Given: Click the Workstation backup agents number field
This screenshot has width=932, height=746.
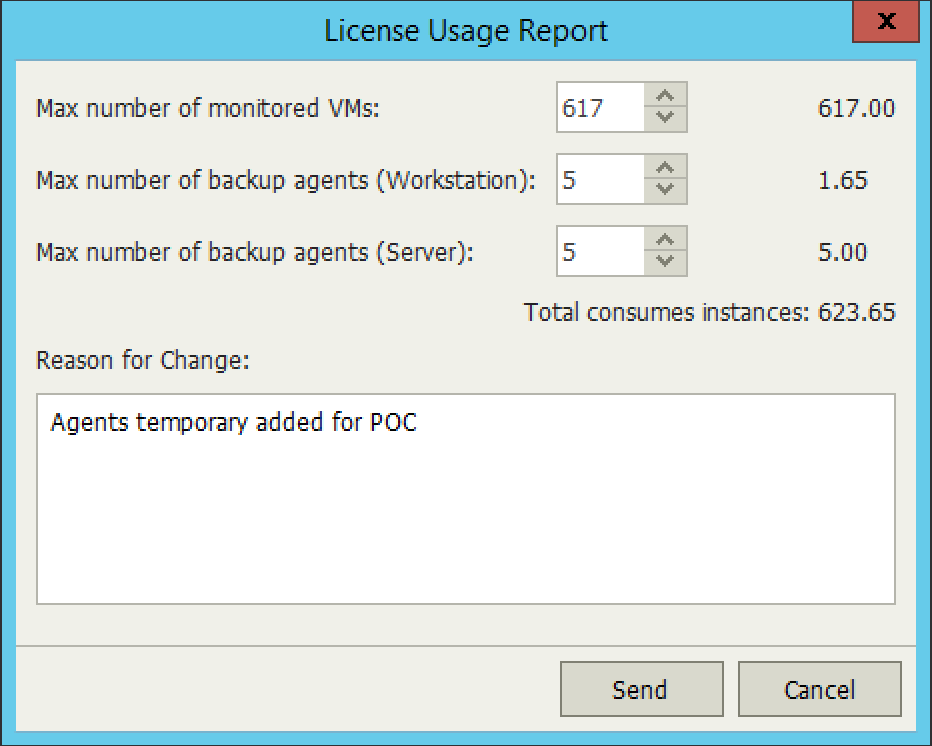Looking at the screenshot, I should tap(600, 180).
